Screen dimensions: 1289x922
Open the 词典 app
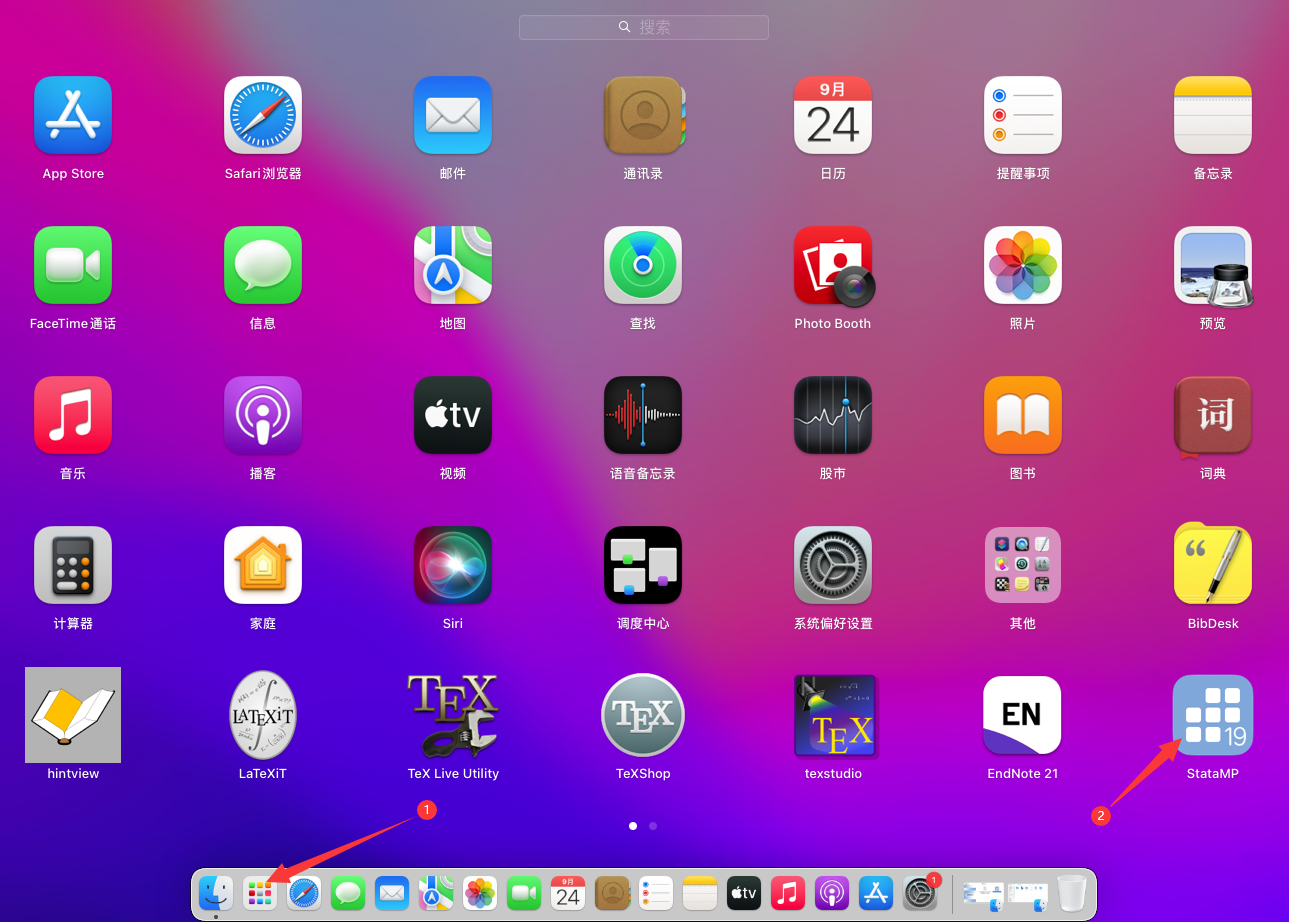(x=1213, y=417)
